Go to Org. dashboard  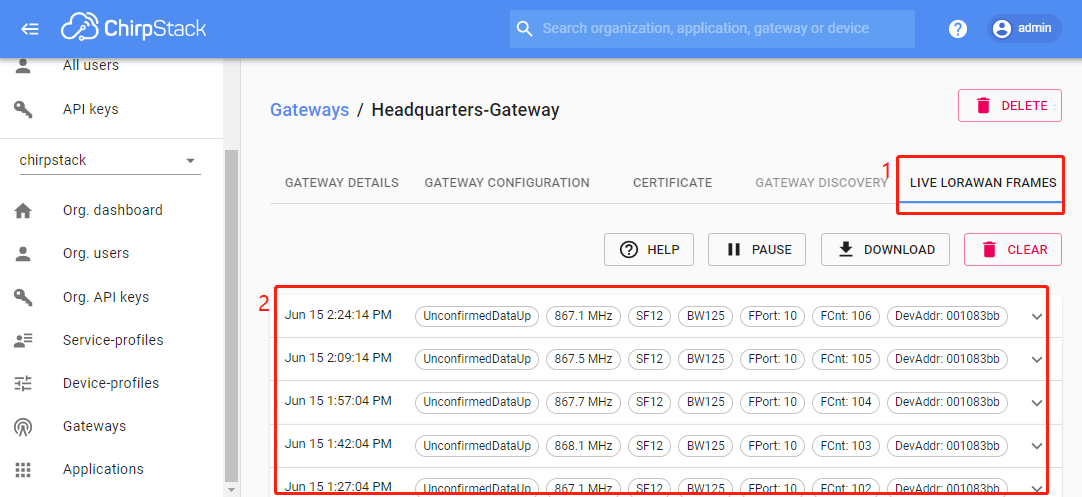coord(112,211)
